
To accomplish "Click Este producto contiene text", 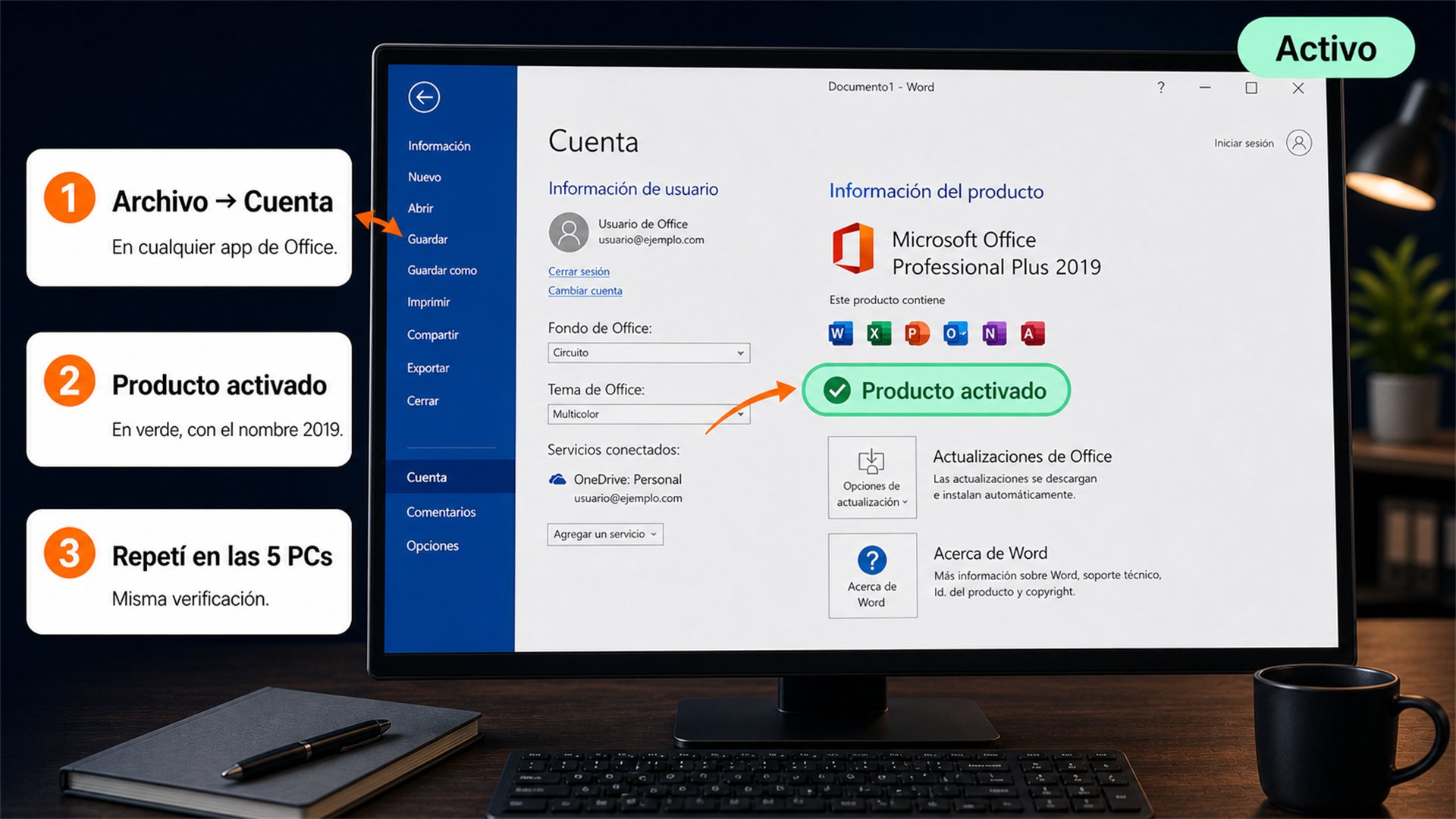I will [x=886, y=300].
